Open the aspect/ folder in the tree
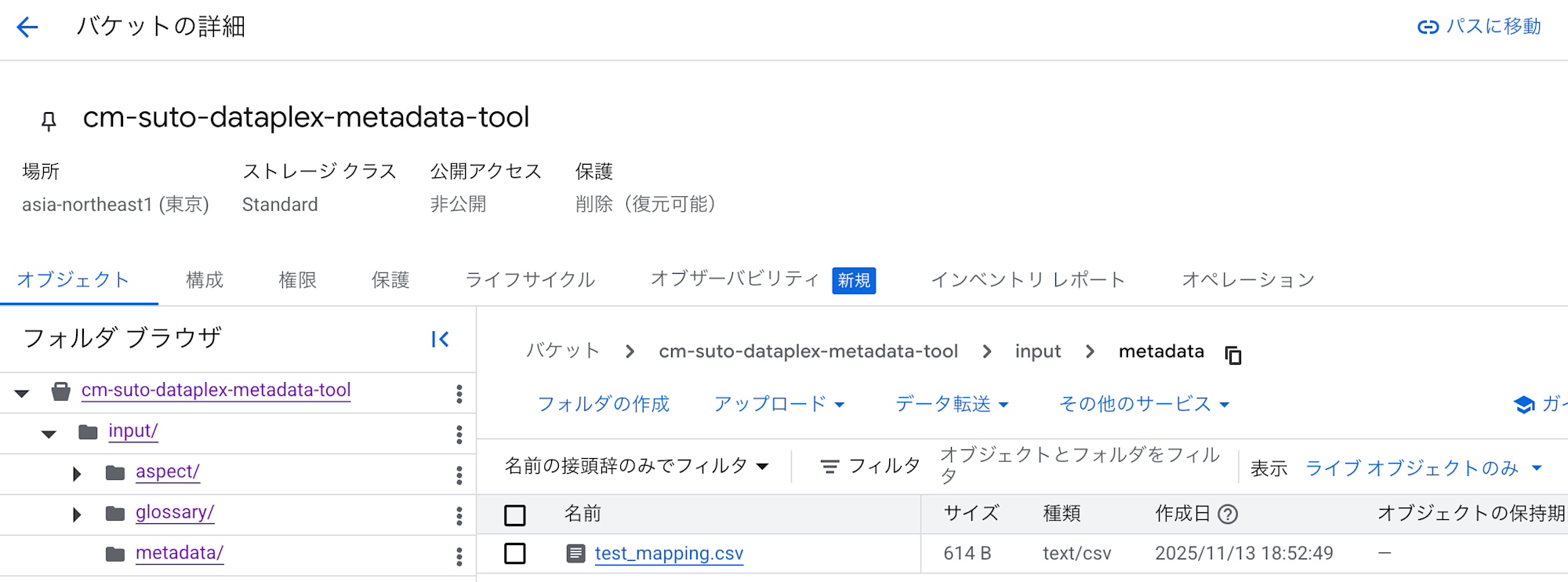This screenshot has height=582, width=1568. (x=168, y=471)
